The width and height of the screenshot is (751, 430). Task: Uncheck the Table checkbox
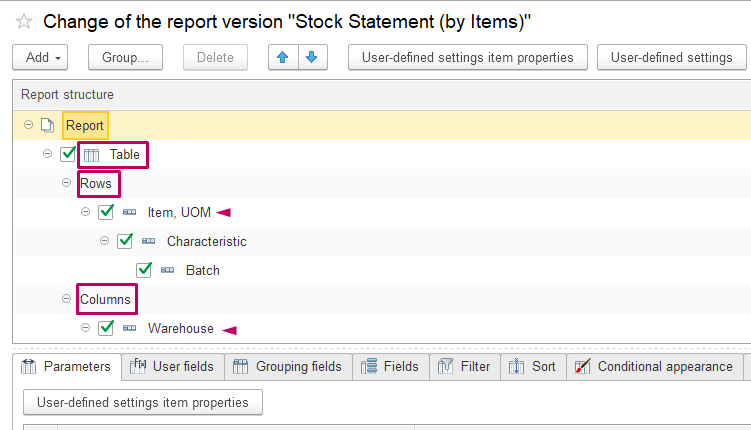click(68, 154)
